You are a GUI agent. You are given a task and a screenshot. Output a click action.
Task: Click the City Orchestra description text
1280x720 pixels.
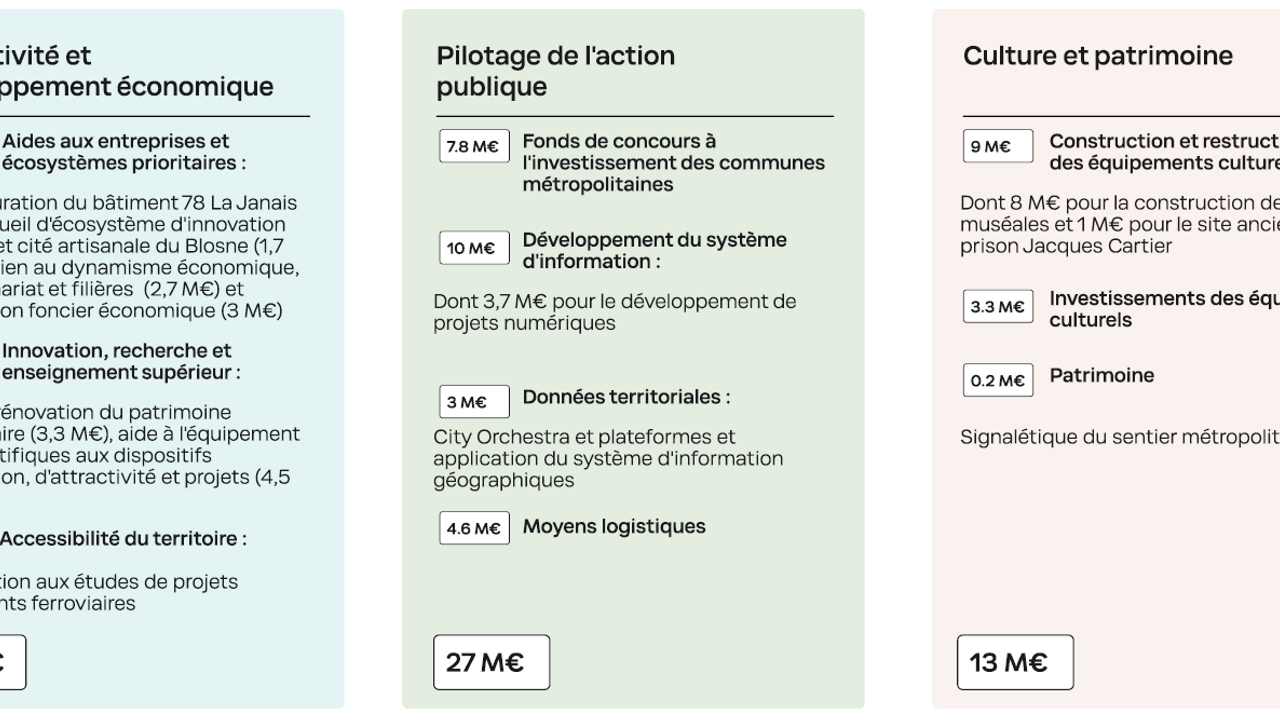(x=607, y=458)
